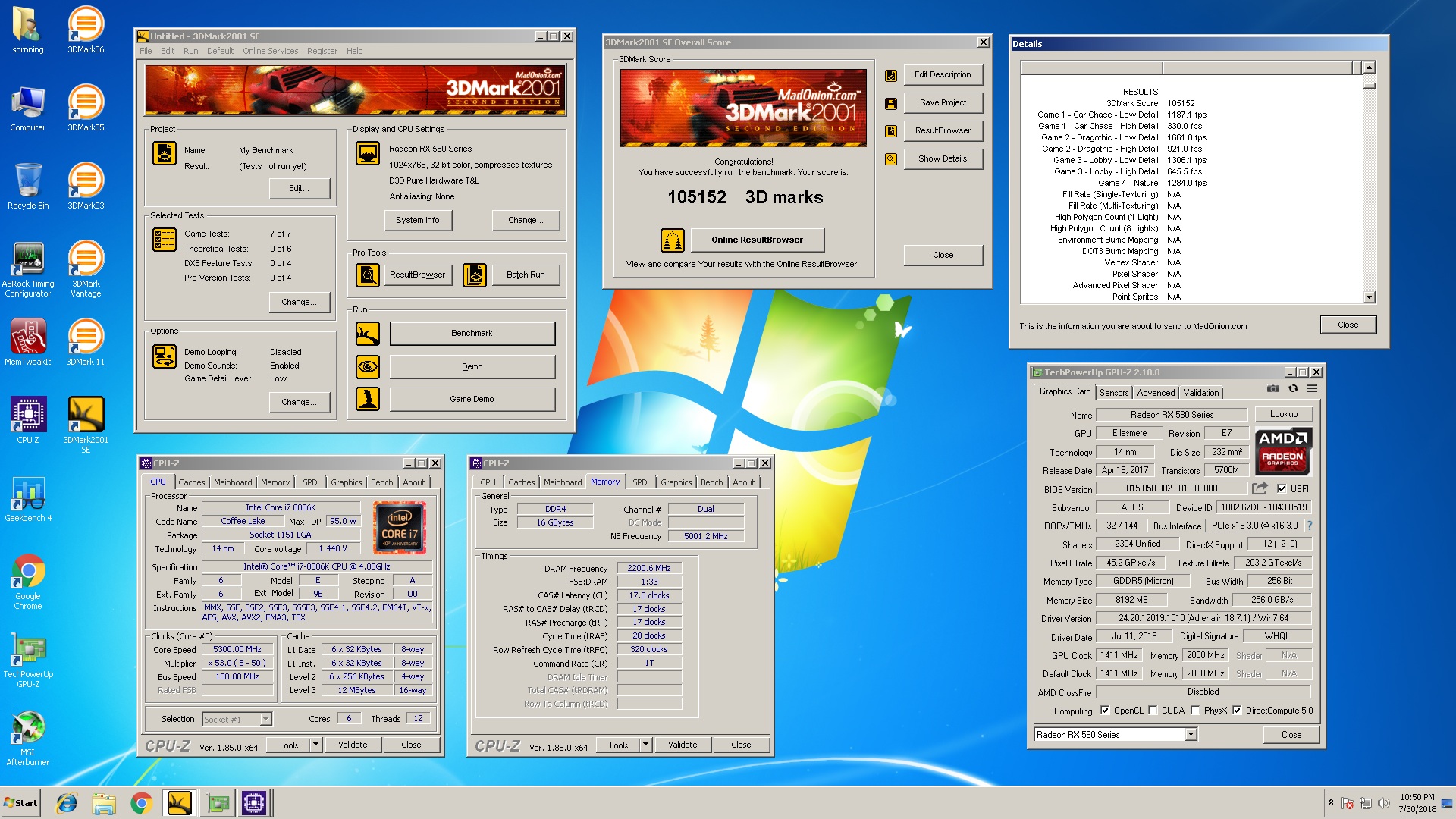
Task: Open ASRock Timing Configurator shortcut
Action: tap(28, 269)
